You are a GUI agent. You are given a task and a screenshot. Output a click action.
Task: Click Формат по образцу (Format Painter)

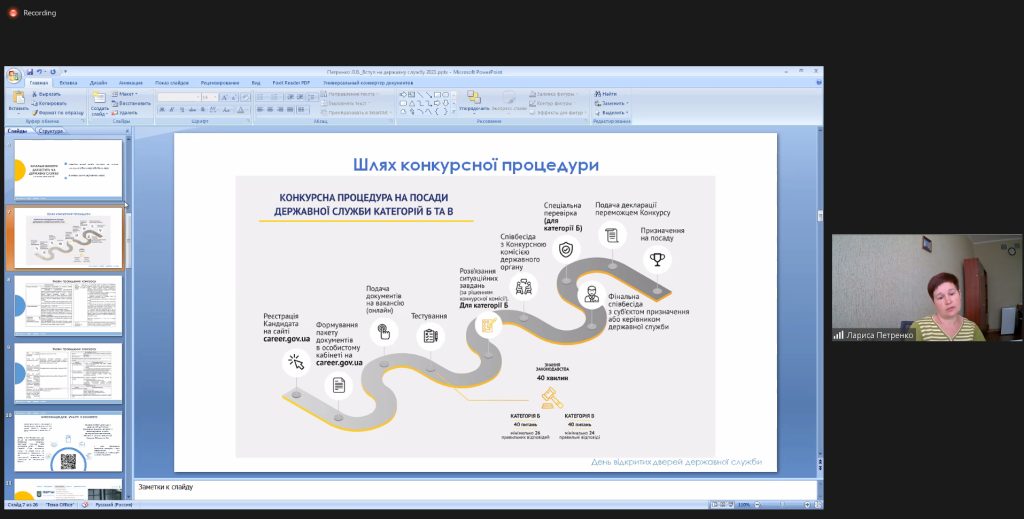[58, 112]
